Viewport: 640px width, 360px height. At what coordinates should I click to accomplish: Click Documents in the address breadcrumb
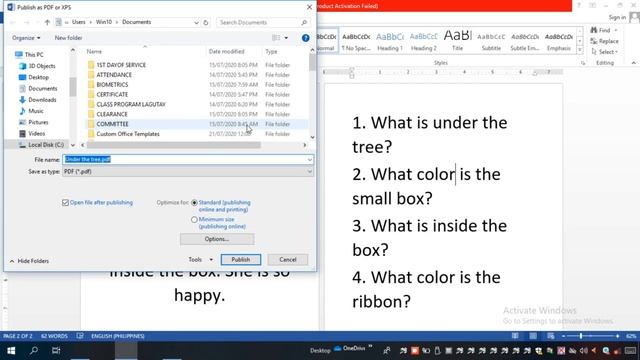136,22
